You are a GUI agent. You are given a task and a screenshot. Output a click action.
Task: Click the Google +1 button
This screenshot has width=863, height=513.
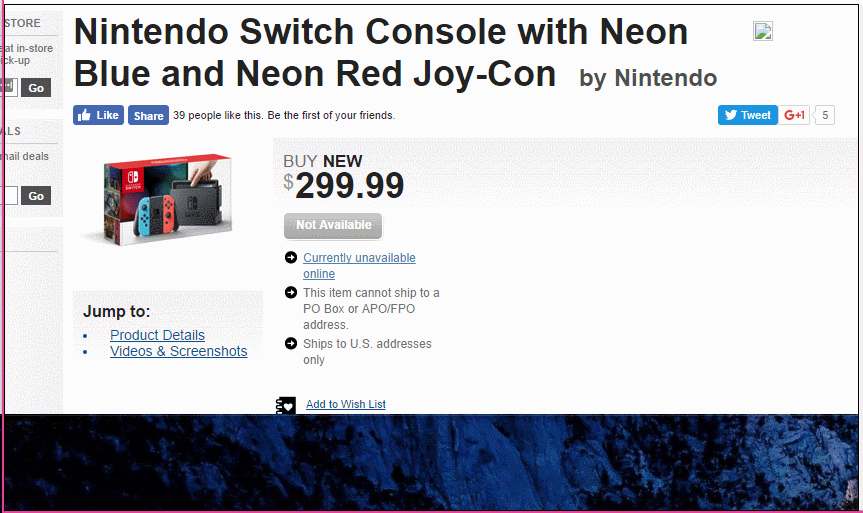click(x=794, y=115)
